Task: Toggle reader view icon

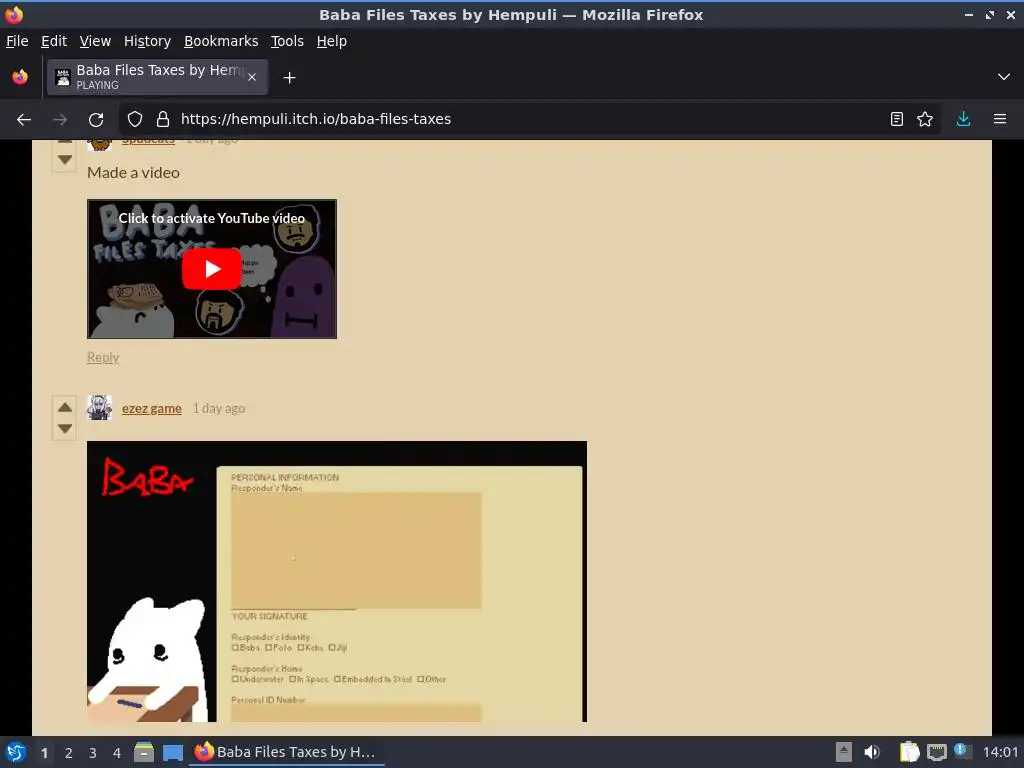Action: pos(897,119)
